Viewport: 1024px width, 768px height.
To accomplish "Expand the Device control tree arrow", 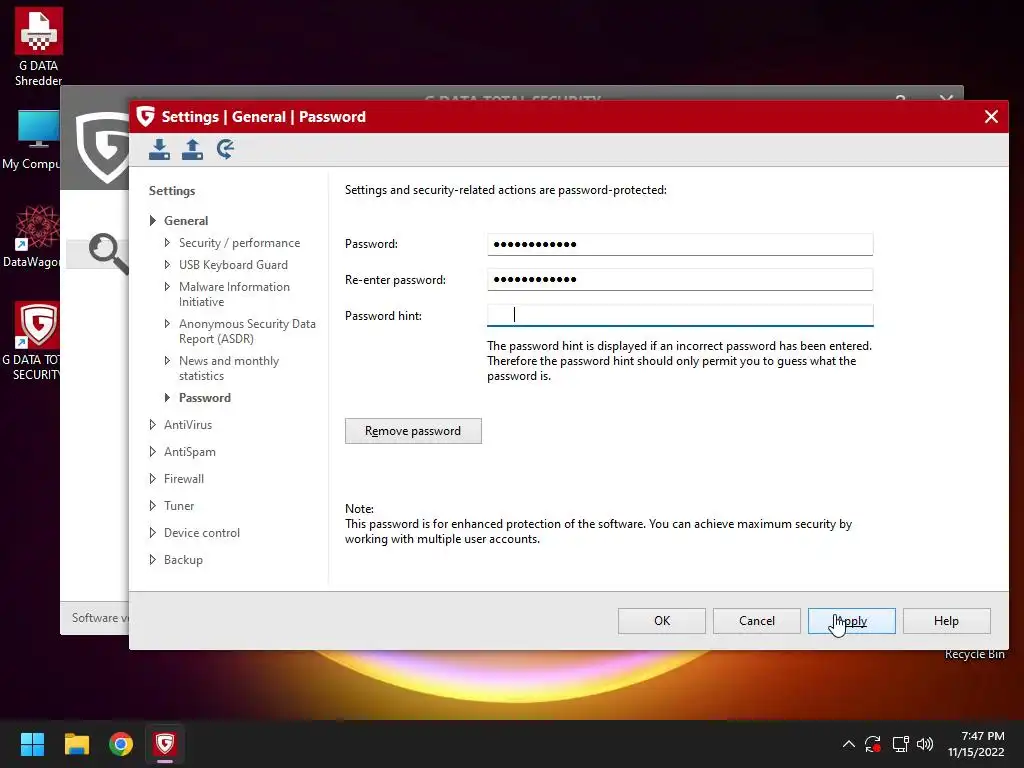I will coord(152,532).
